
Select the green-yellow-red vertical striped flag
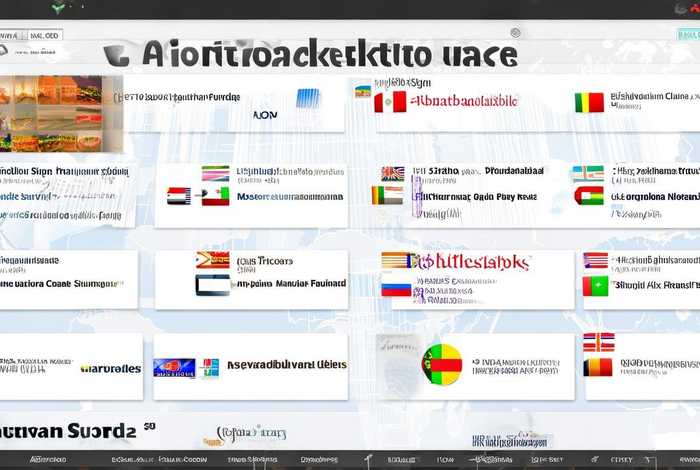point(589,102)
